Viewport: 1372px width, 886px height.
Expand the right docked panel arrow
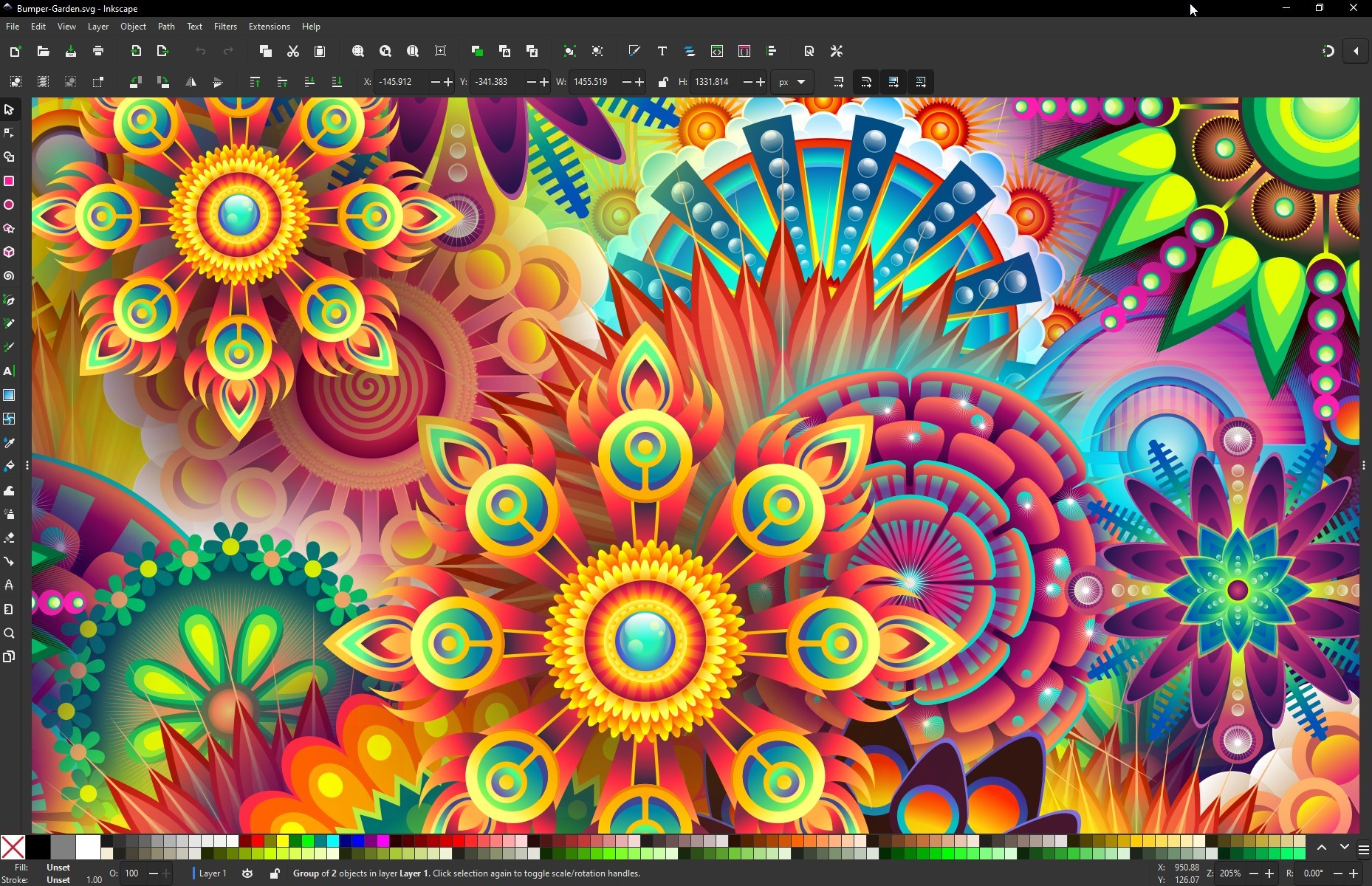[x=1356, y=51]
